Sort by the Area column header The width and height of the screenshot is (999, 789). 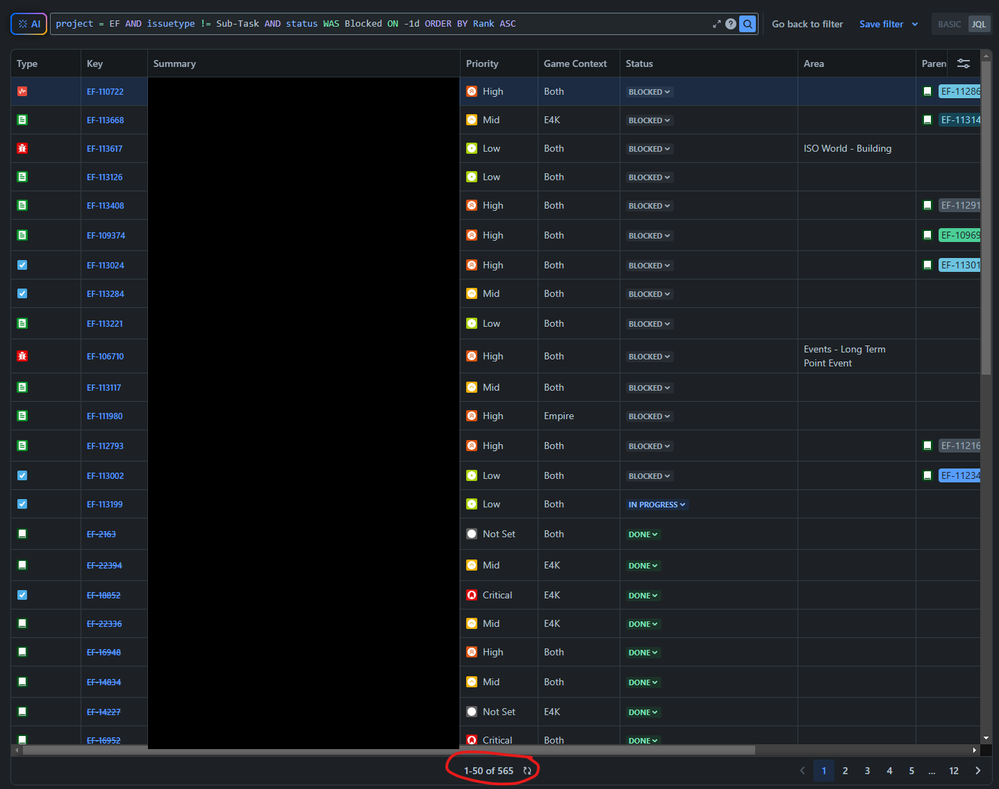pyautogui.click(x=814, y=64)
